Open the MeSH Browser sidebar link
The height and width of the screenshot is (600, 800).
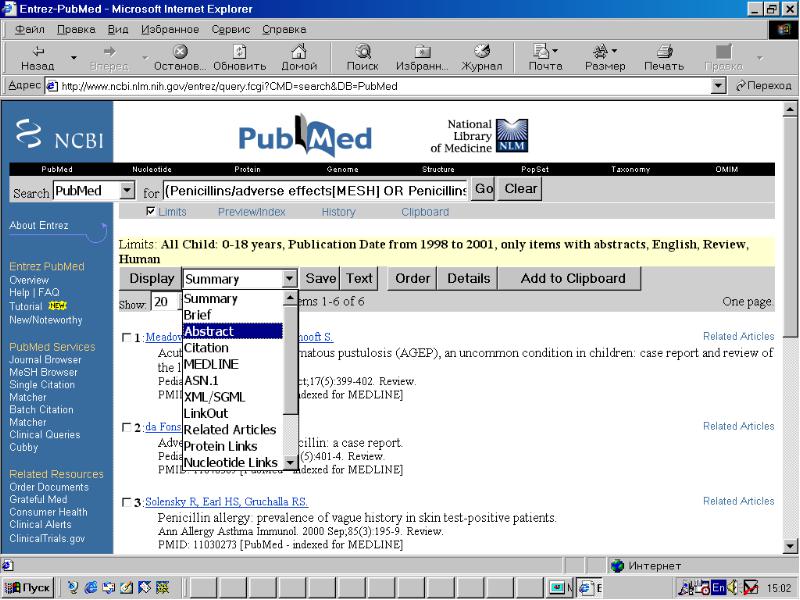coord(43,372)
